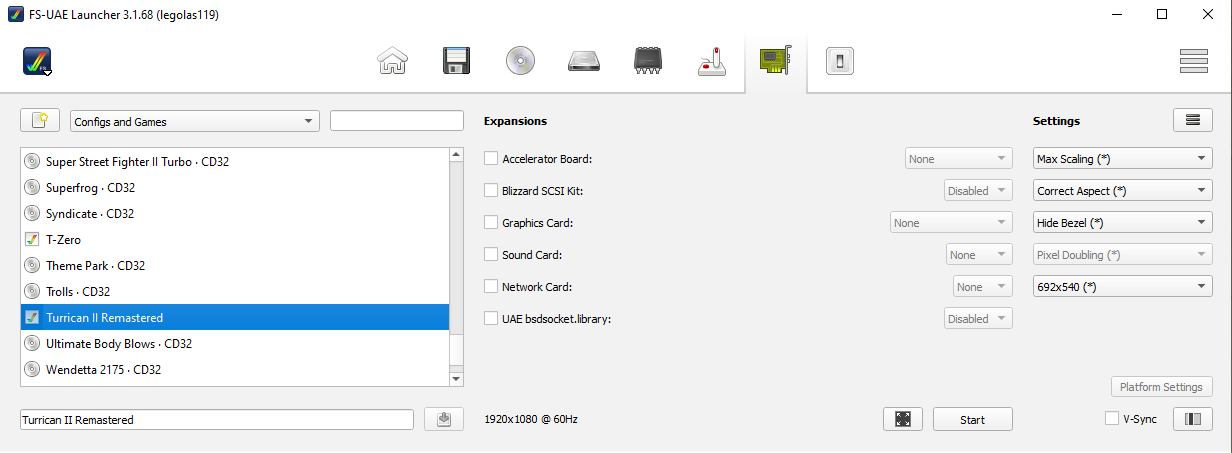Select Syndicate · CD32 in the list

click(234, 213)
